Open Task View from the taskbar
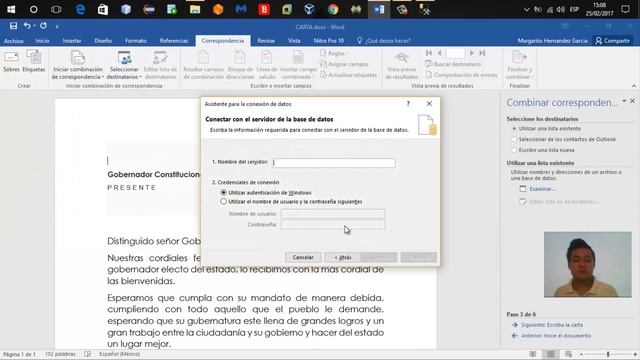The image size is (640, 360). (56, 9)
